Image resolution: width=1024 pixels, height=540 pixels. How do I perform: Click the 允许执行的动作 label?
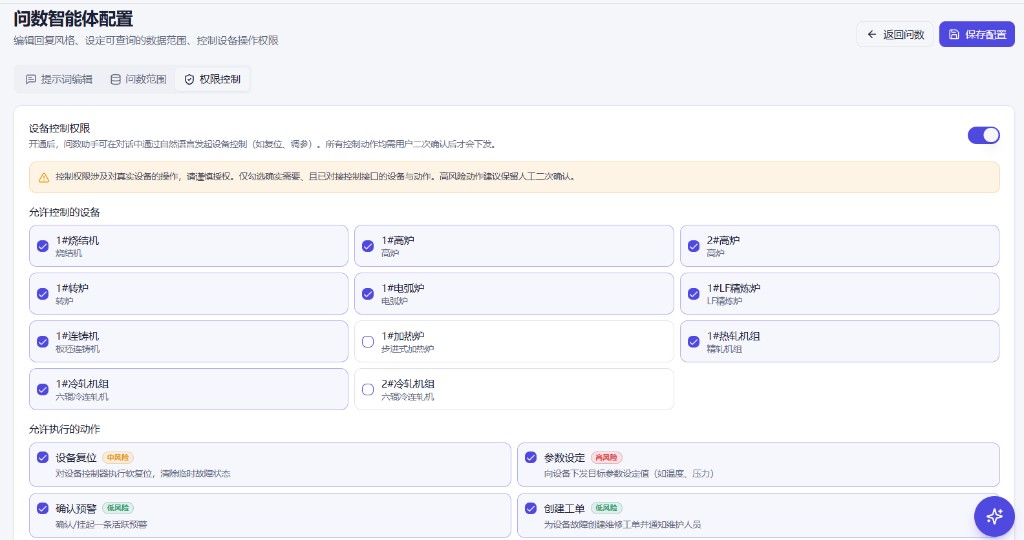pos(65,429)
